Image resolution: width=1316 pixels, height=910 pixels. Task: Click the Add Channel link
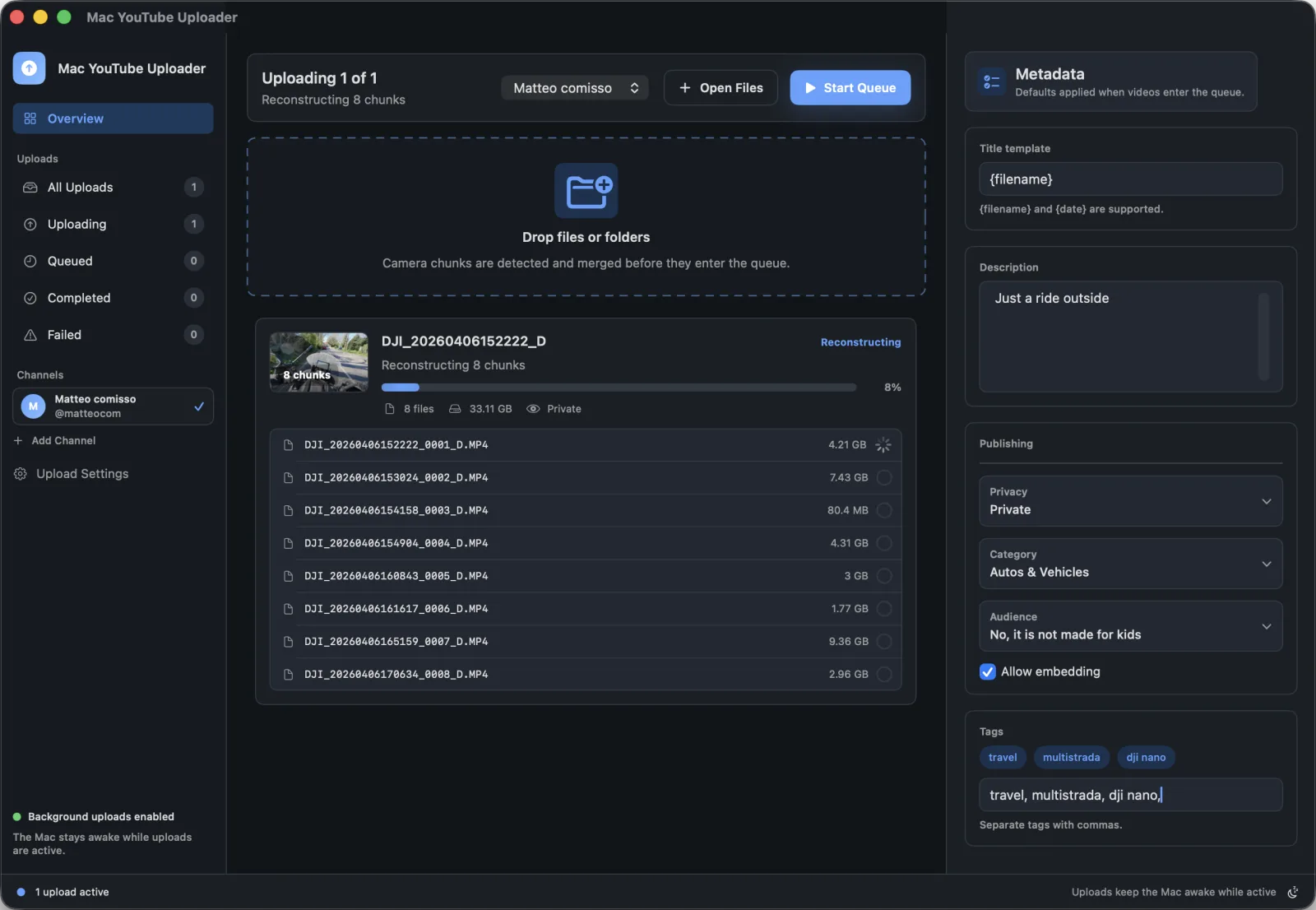point(55,441)
